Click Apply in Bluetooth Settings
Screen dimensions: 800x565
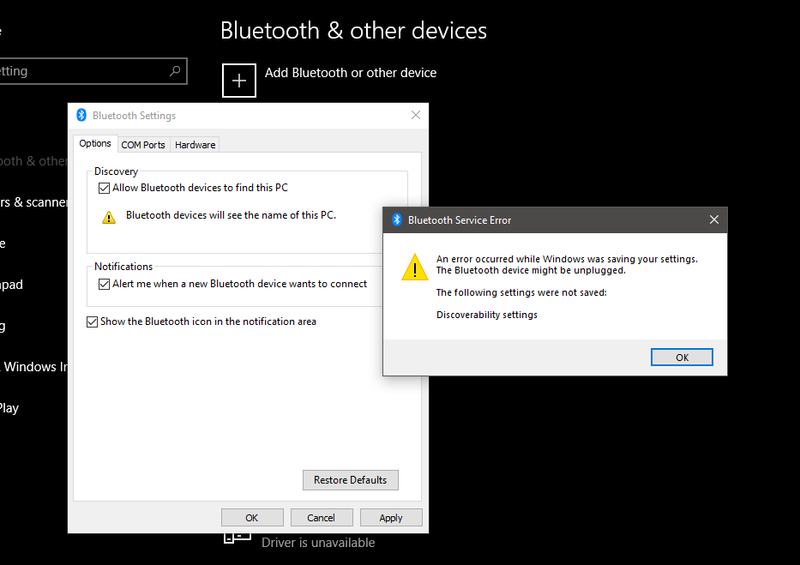[391, 518]
